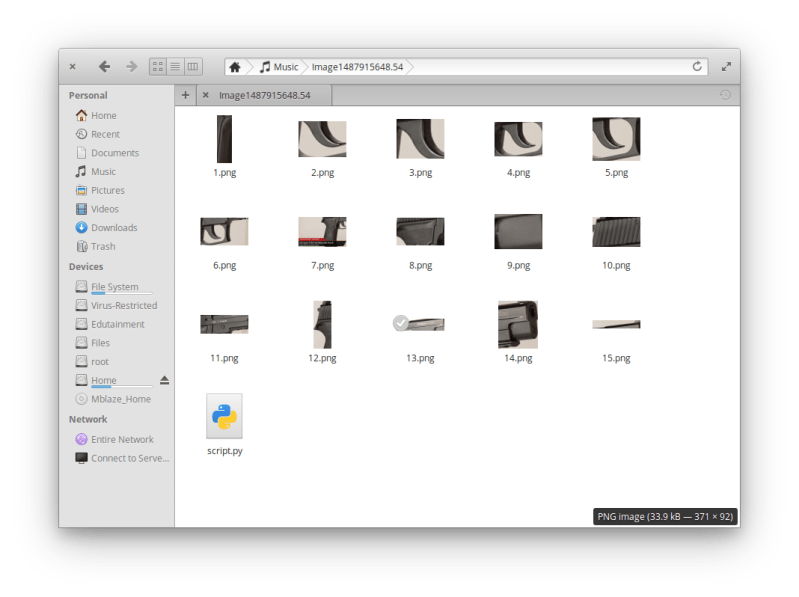This screenshot has width=799, height=597.
Task: Open closed tabs history icon
Action: (x=725, y=95)
